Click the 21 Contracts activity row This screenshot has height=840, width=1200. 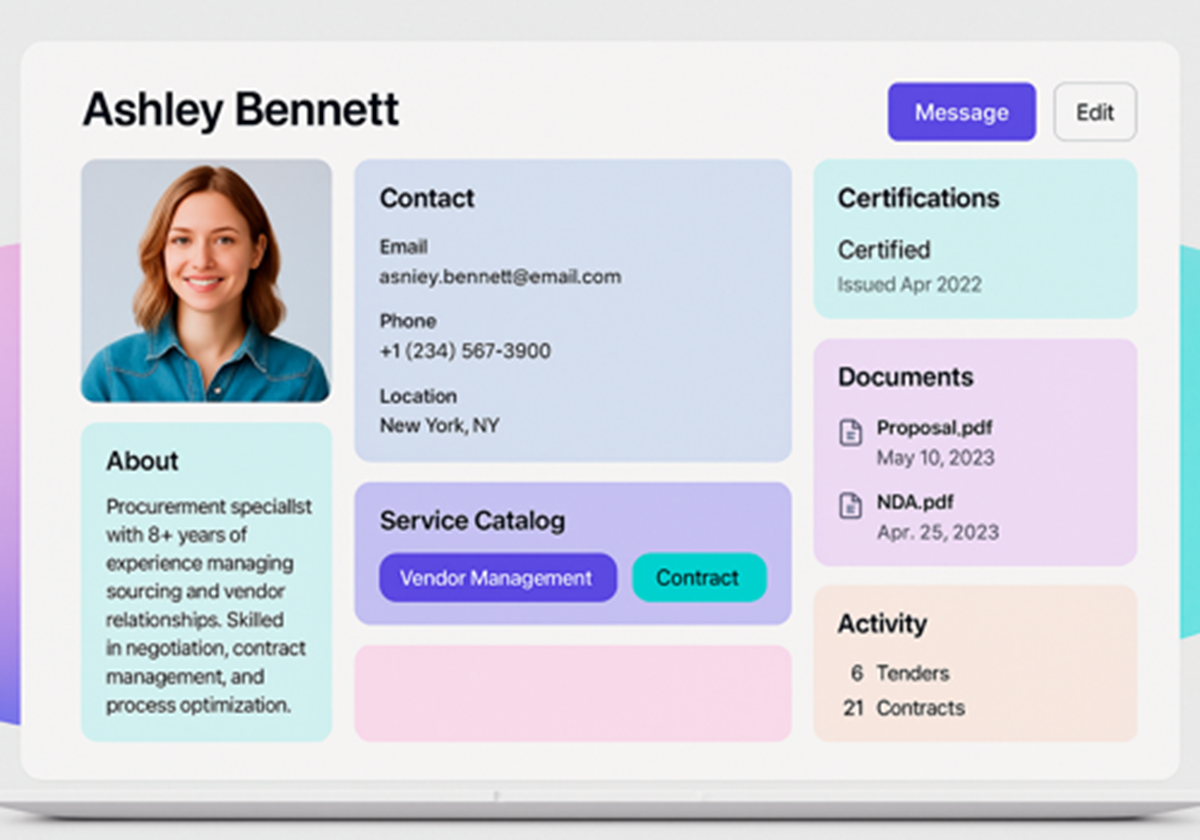(x=904, y=708)
